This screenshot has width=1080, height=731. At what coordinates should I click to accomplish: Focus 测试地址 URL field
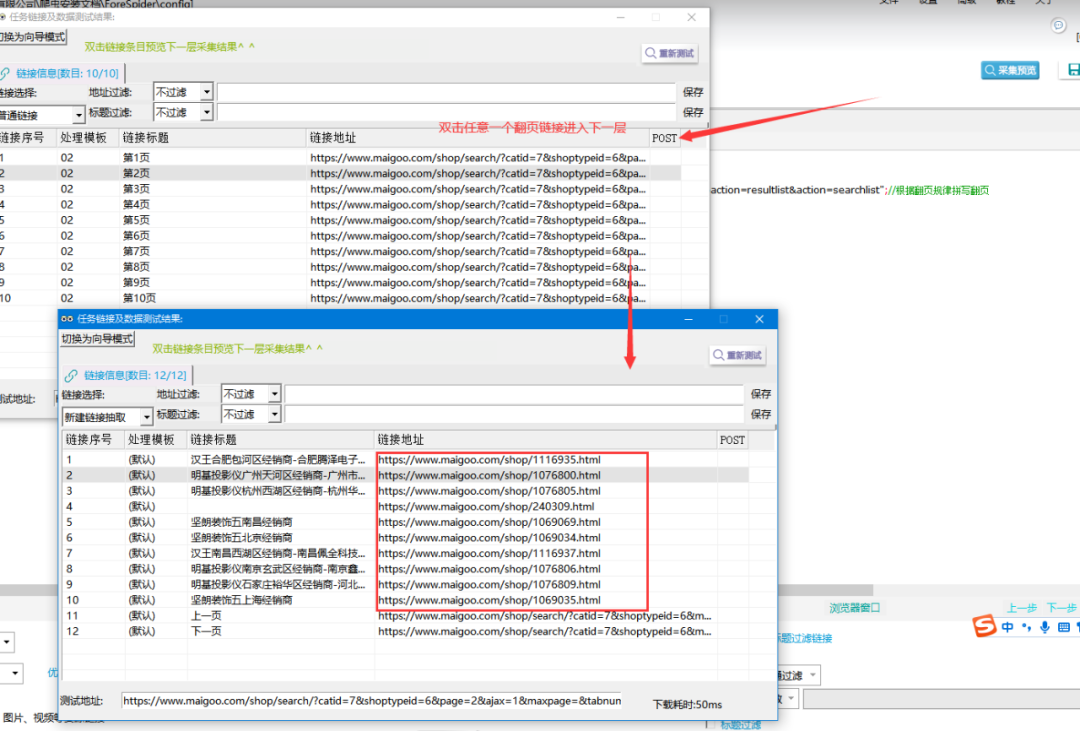pyautogui.click(x=372, y=701)
